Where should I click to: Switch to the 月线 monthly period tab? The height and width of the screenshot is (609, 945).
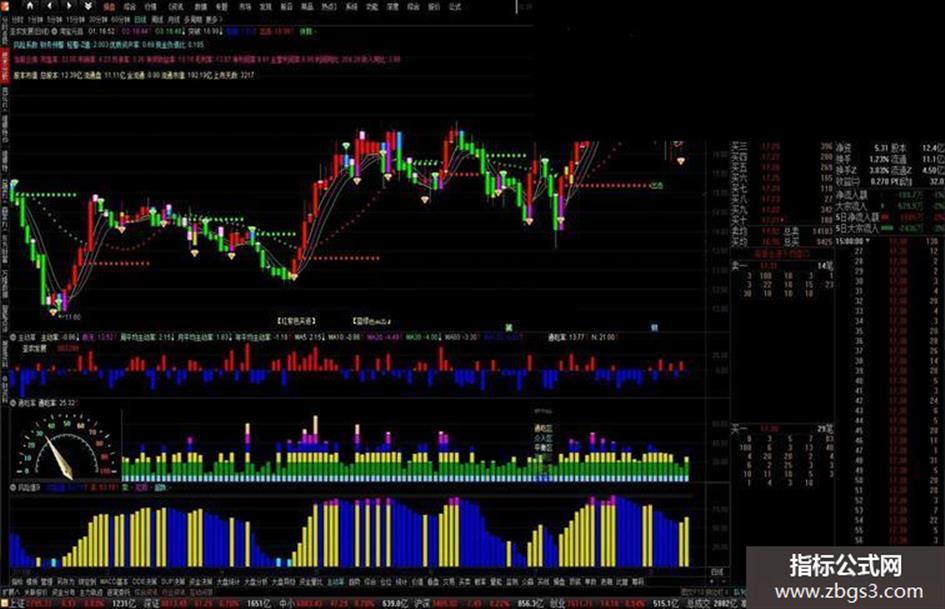174,20
